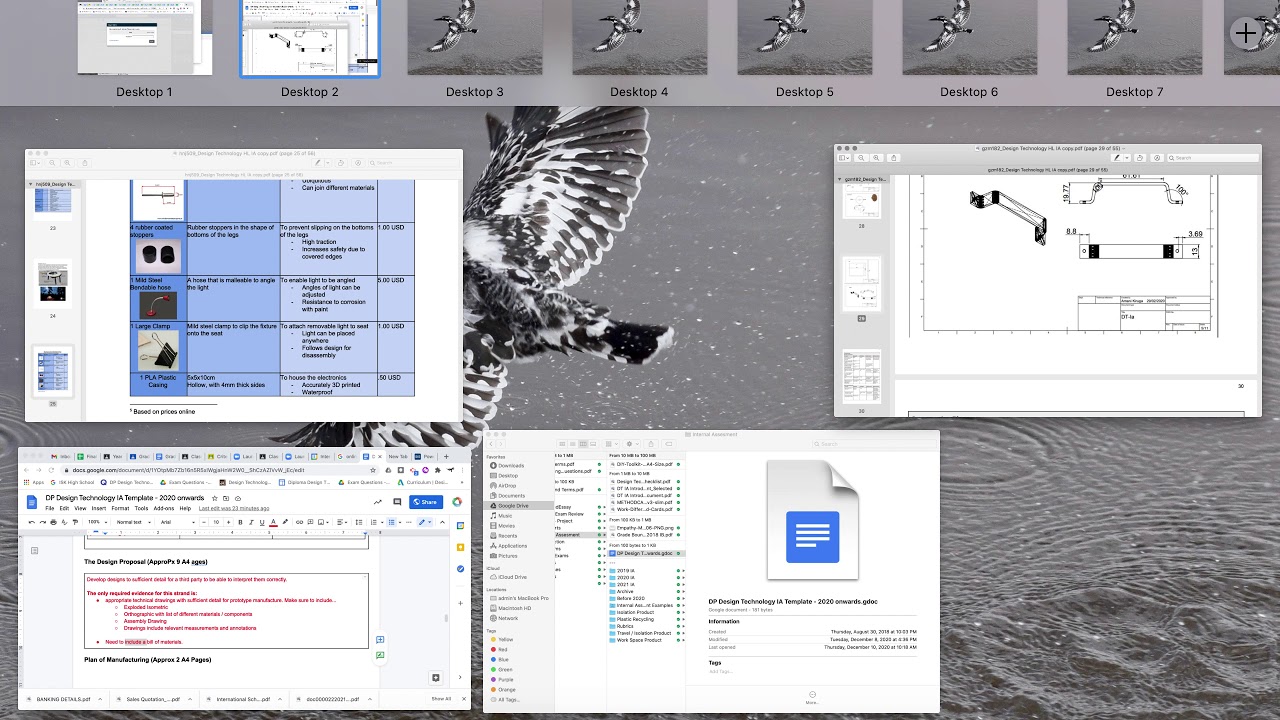This screenshot has width=1280, height=720.
Task: Open the Add-ons menu in Google Docs
Action: [164, 508]
